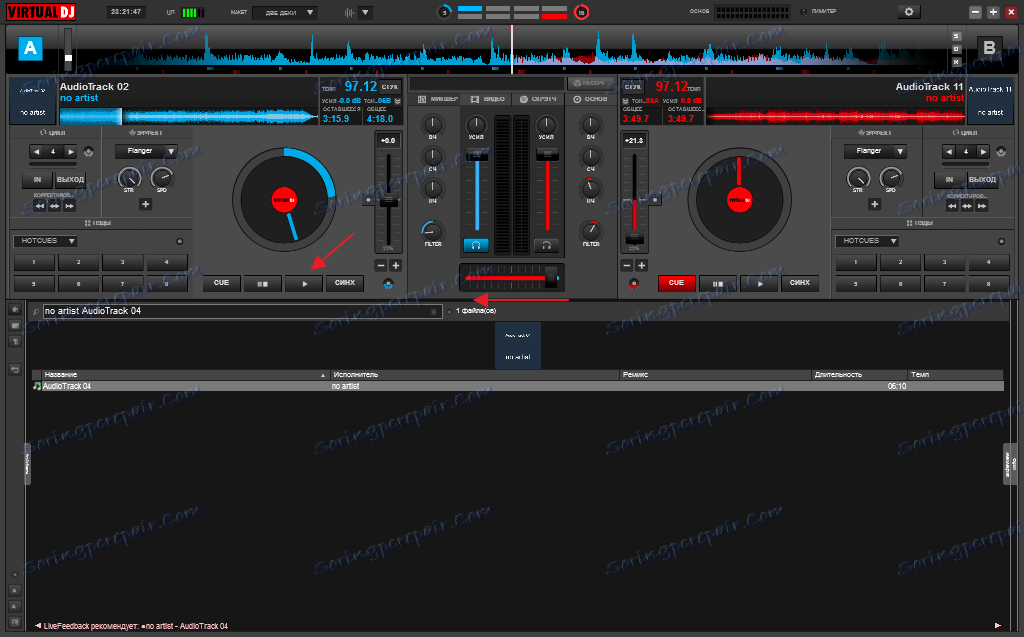Click the СТУК tap button on deck A
This screenshot has width=1024, height=637.
390,87
